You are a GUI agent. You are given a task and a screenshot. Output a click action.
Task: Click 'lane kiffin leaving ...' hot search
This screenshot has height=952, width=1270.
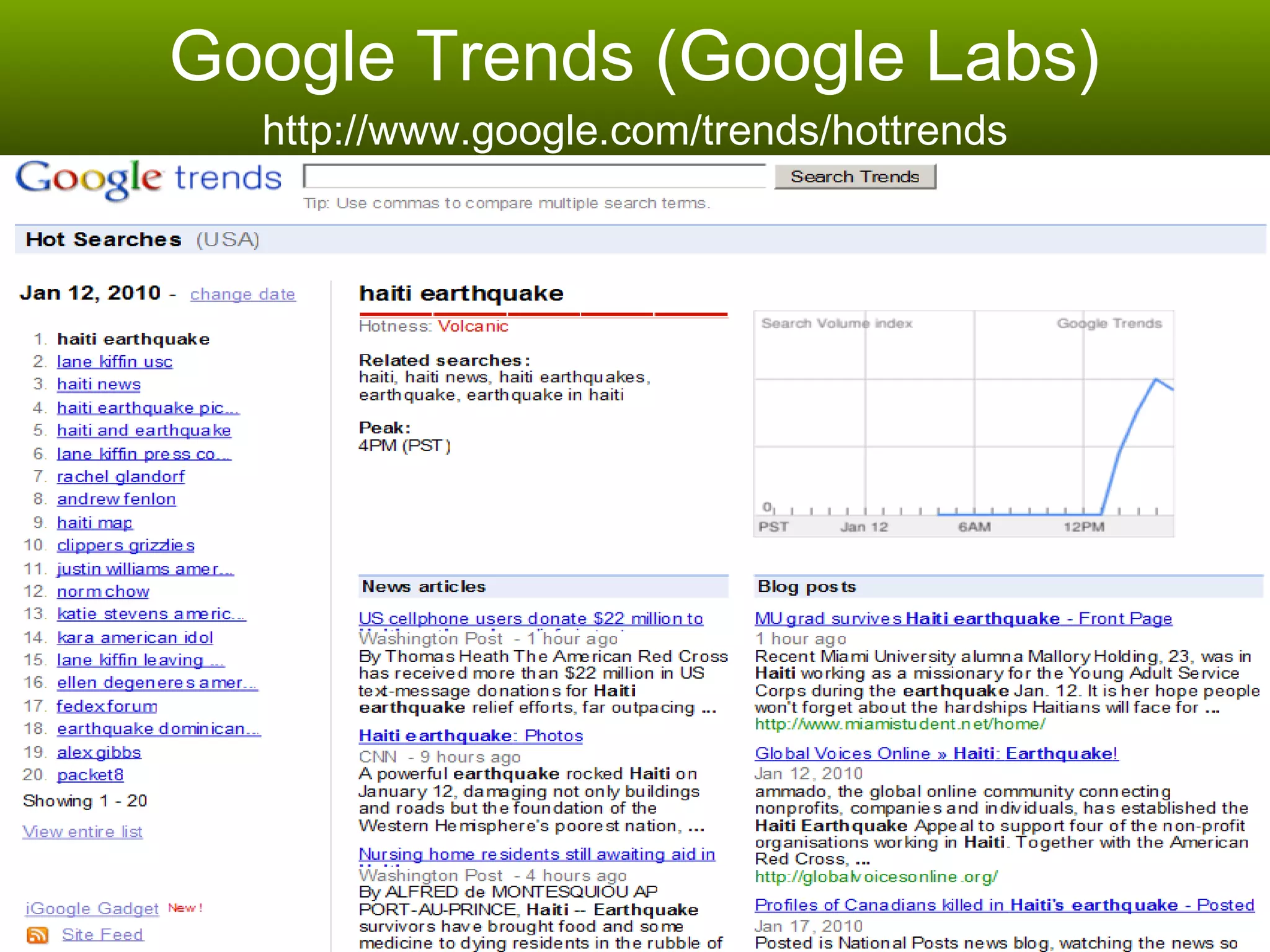141,660
